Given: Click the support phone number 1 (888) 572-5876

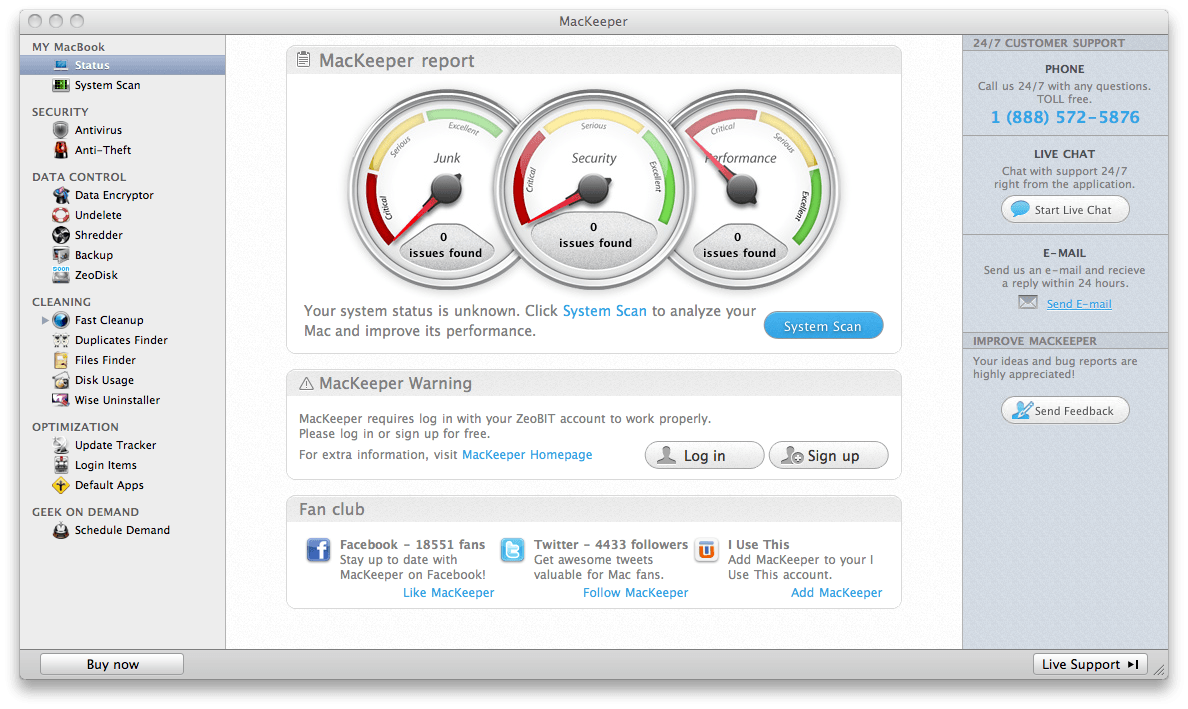Looking at the screenshot, I should coord(1065,117).
